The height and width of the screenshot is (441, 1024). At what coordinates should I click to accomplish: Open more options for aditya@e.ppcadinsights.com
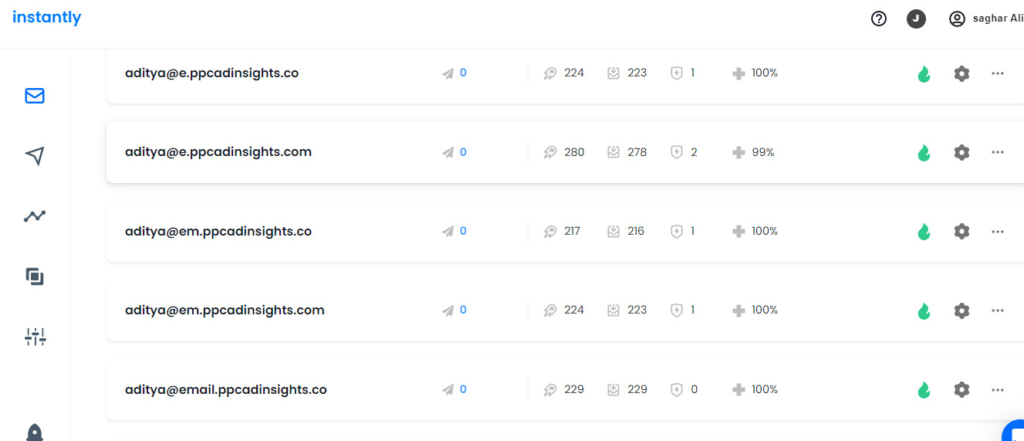click(997, 152)
